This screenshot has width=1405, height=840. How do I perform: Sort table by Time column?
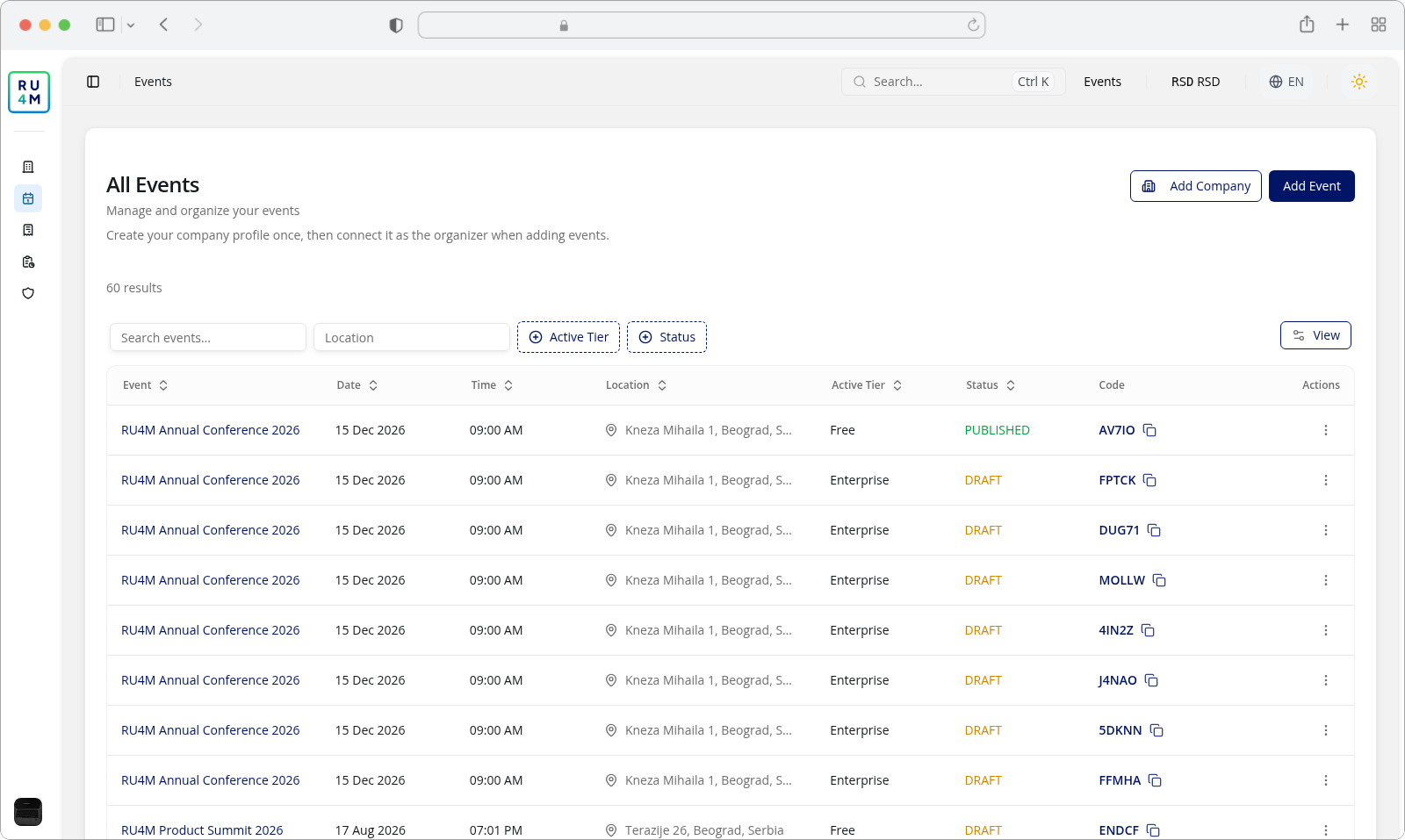[492, 385]
